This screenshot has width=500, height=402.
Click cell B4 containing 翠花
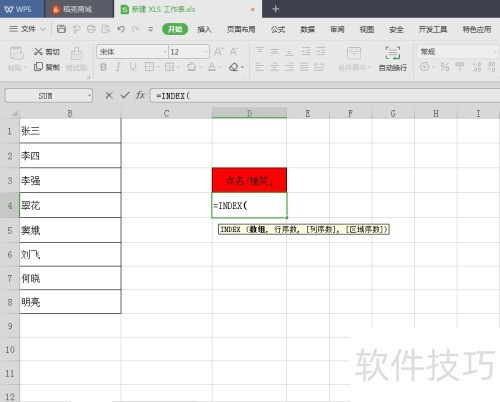pos(70,205)
